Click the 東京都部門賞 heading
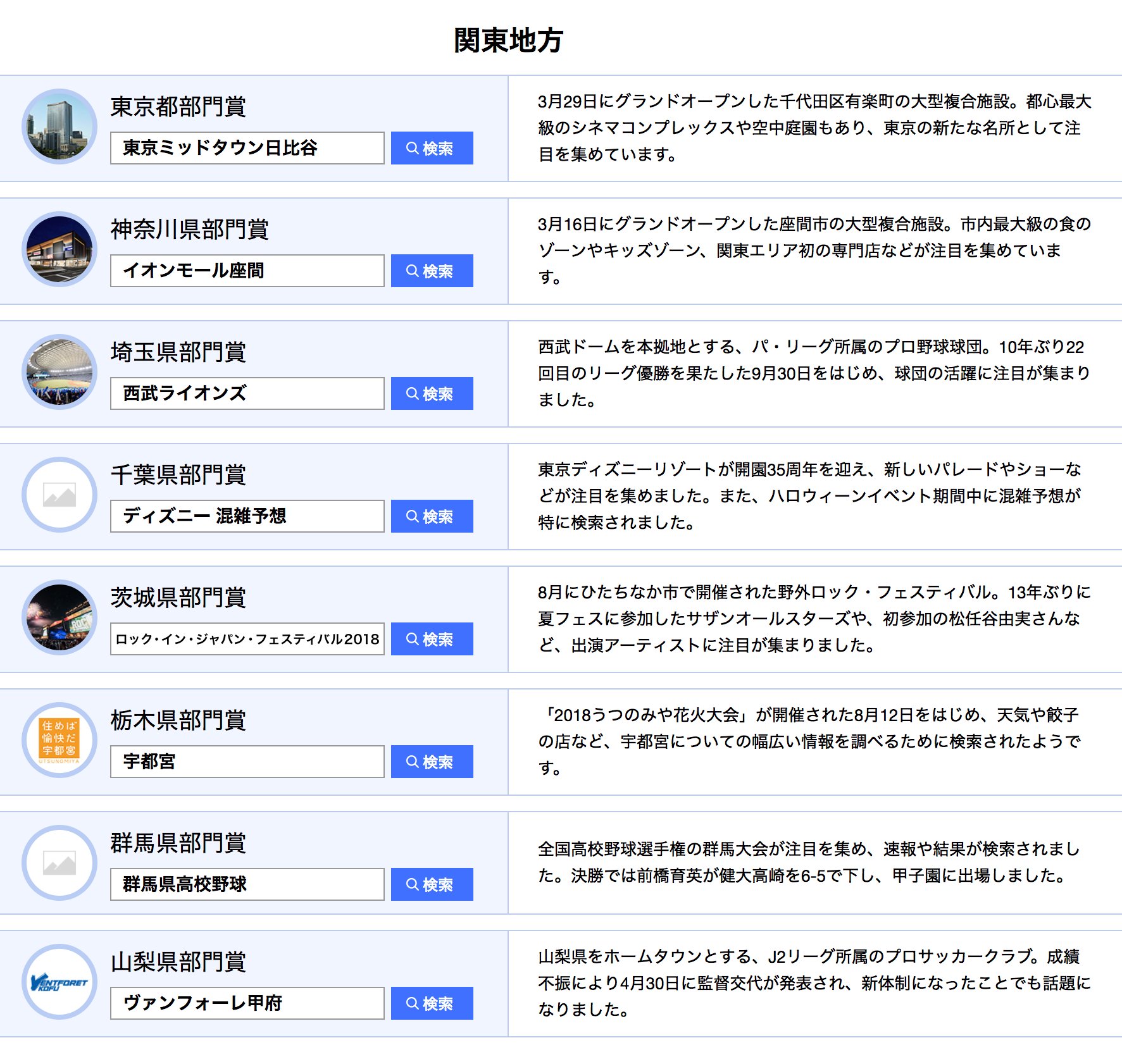Image resolution: width=1122 pixels, height=1064 pixels. [178, 106]
